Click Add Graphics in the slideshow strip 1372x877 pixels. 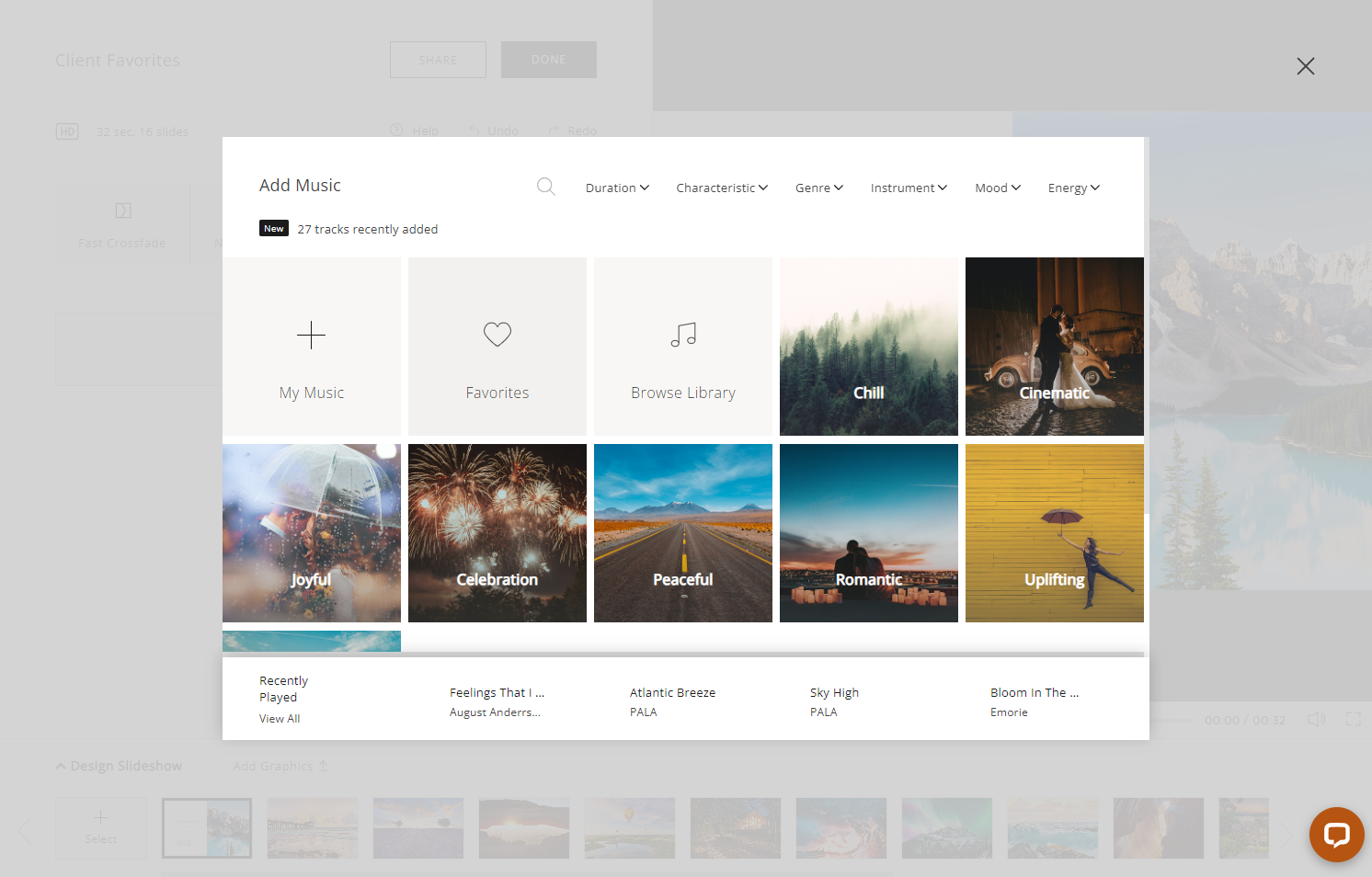coord(280,766)
